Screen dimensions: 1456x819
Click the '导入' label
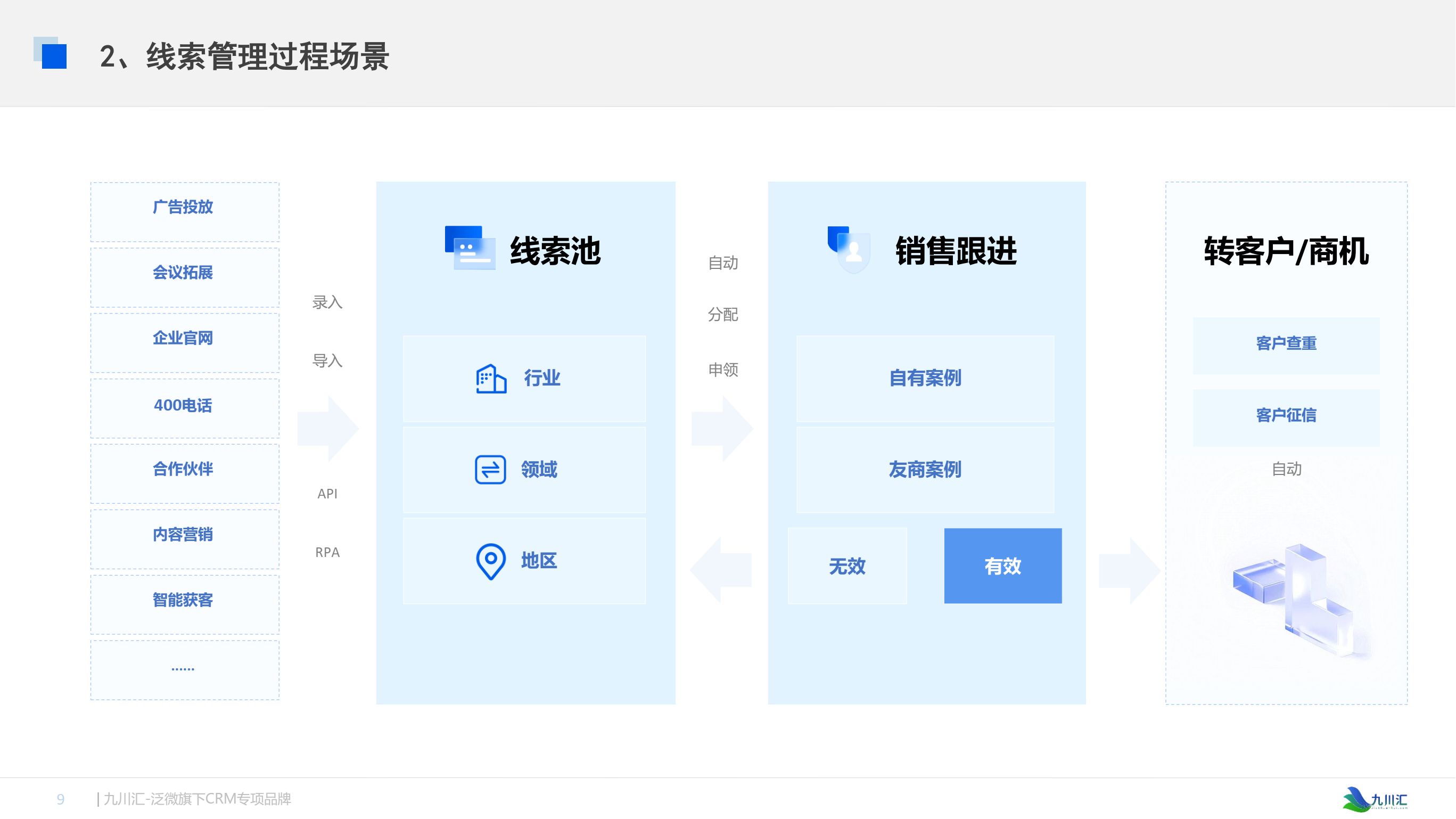pos(327,361)
